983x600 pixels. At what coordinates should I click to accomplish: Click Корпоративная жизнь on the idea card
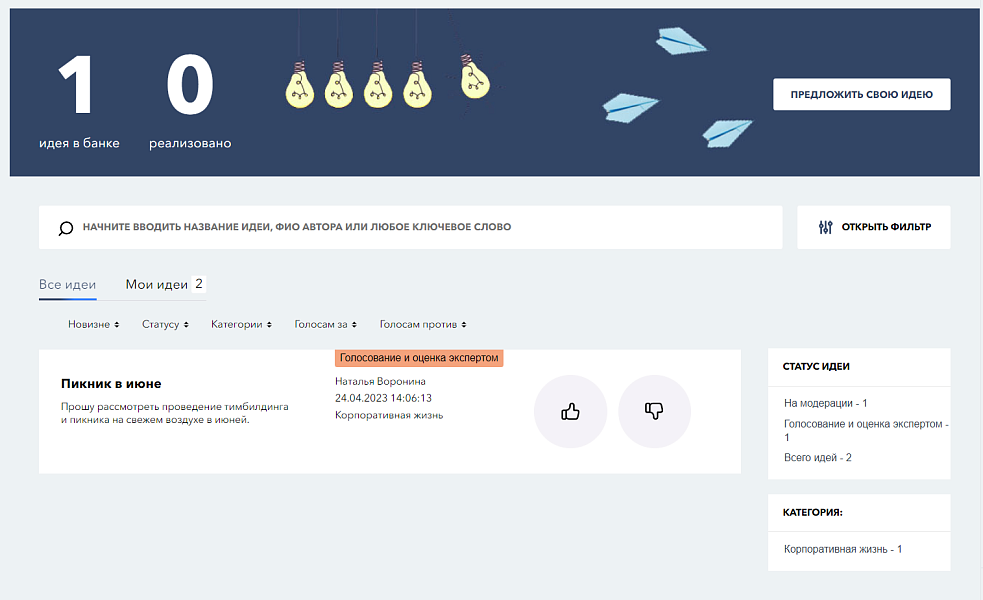(389, 415)
